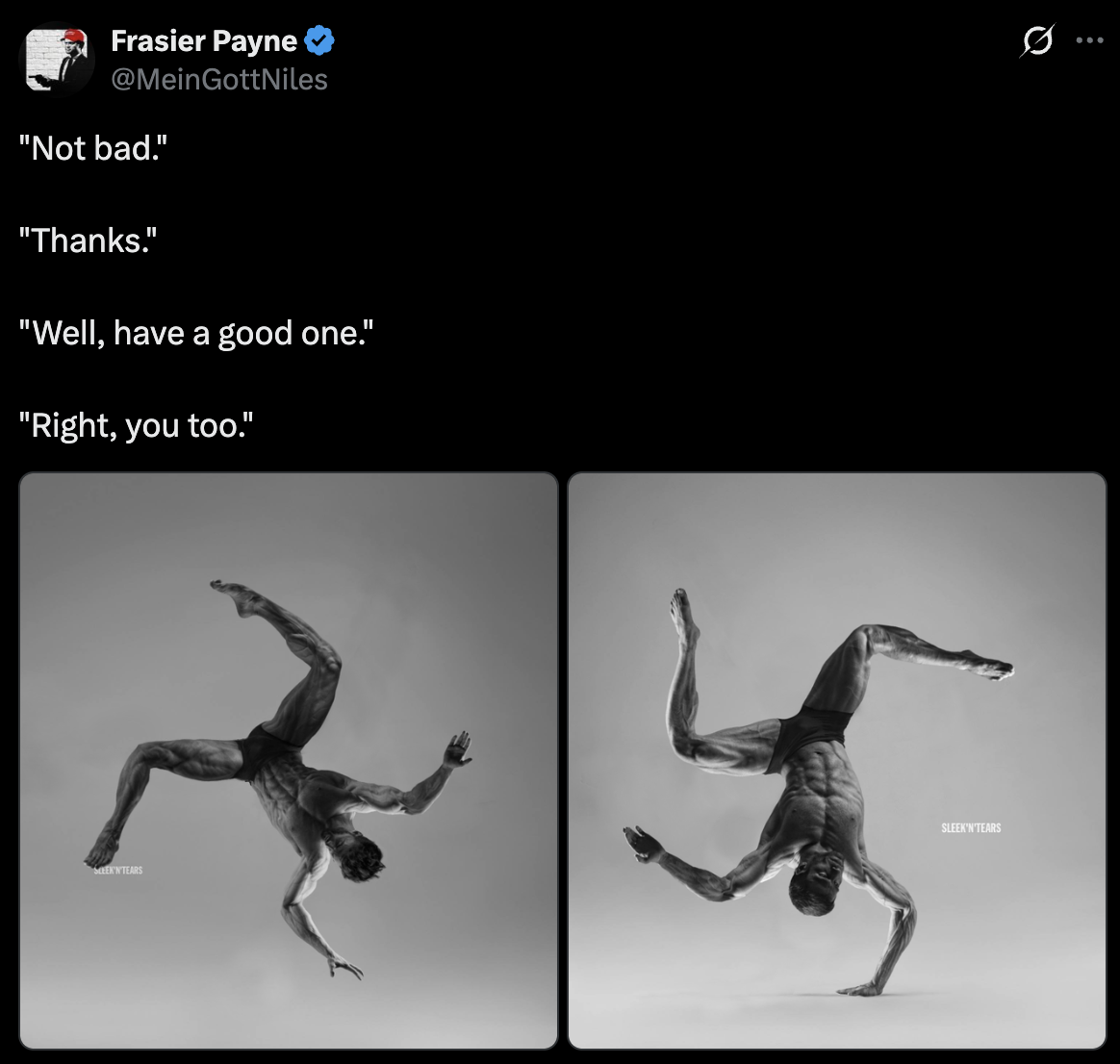Click the dancer's head in left photo

[359, 853]
